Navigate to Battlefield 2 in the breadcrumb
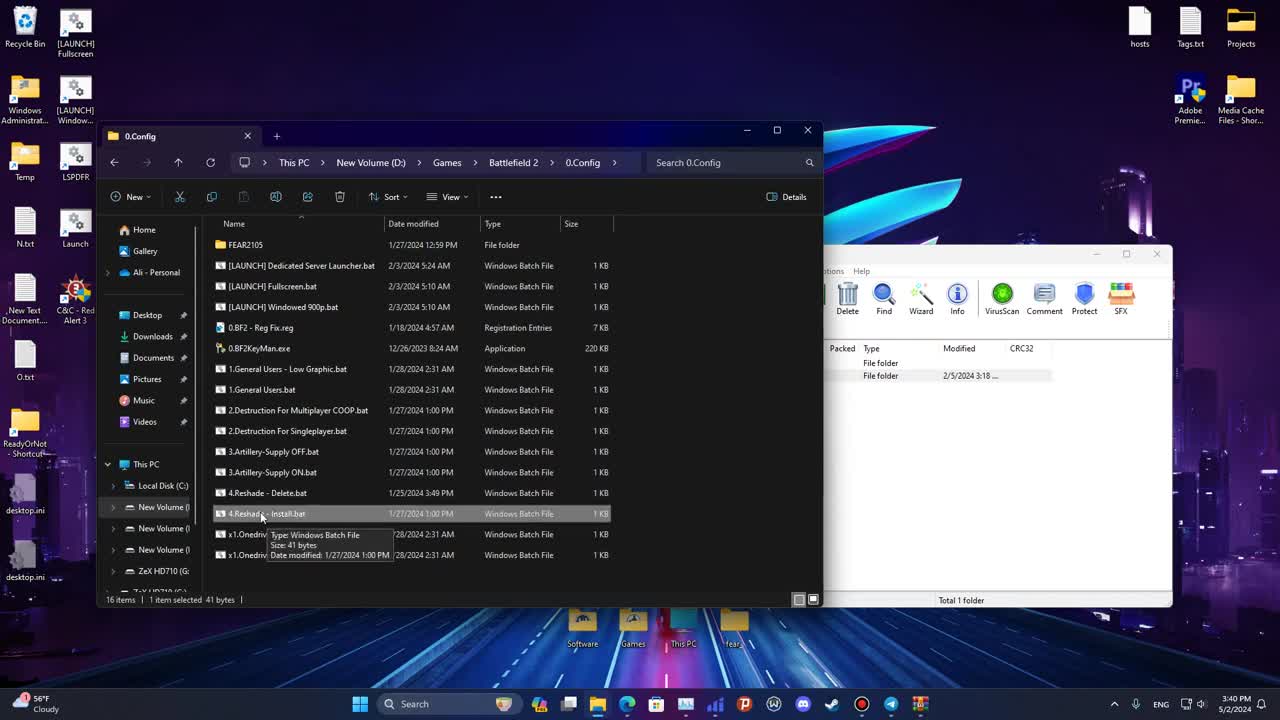 pos(513,163)
